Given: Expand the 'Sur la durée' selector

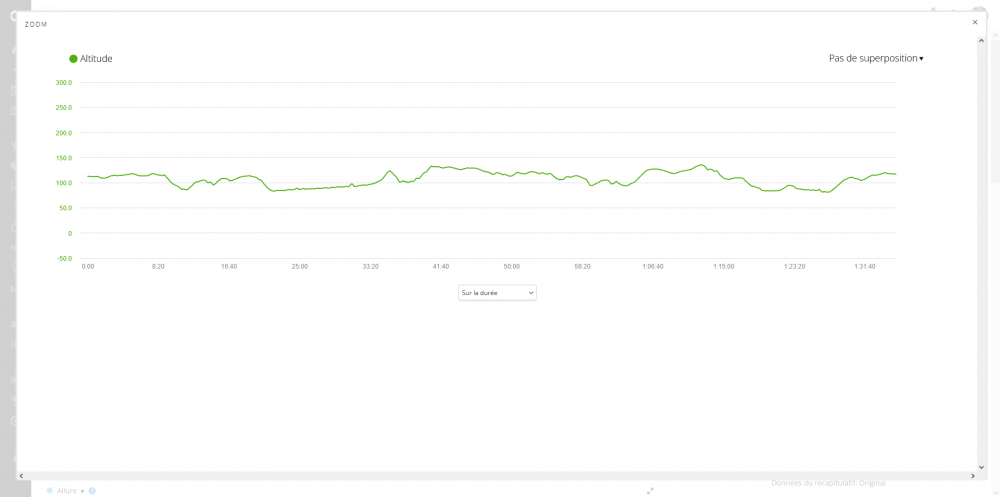Looking at the screenshot, I should tap(497, 292).
